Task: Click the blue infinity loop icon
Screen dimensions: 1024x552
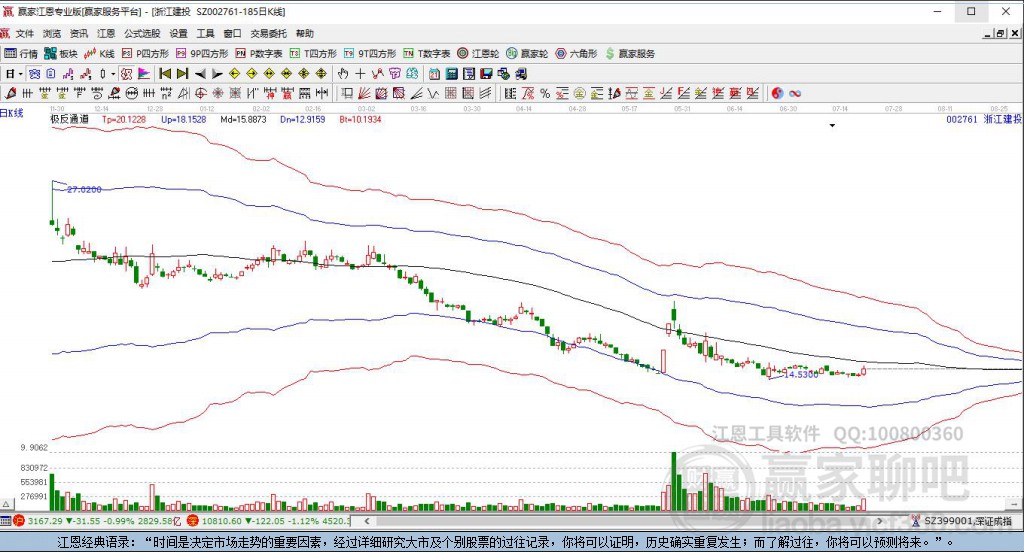Action: click(795, 93)
